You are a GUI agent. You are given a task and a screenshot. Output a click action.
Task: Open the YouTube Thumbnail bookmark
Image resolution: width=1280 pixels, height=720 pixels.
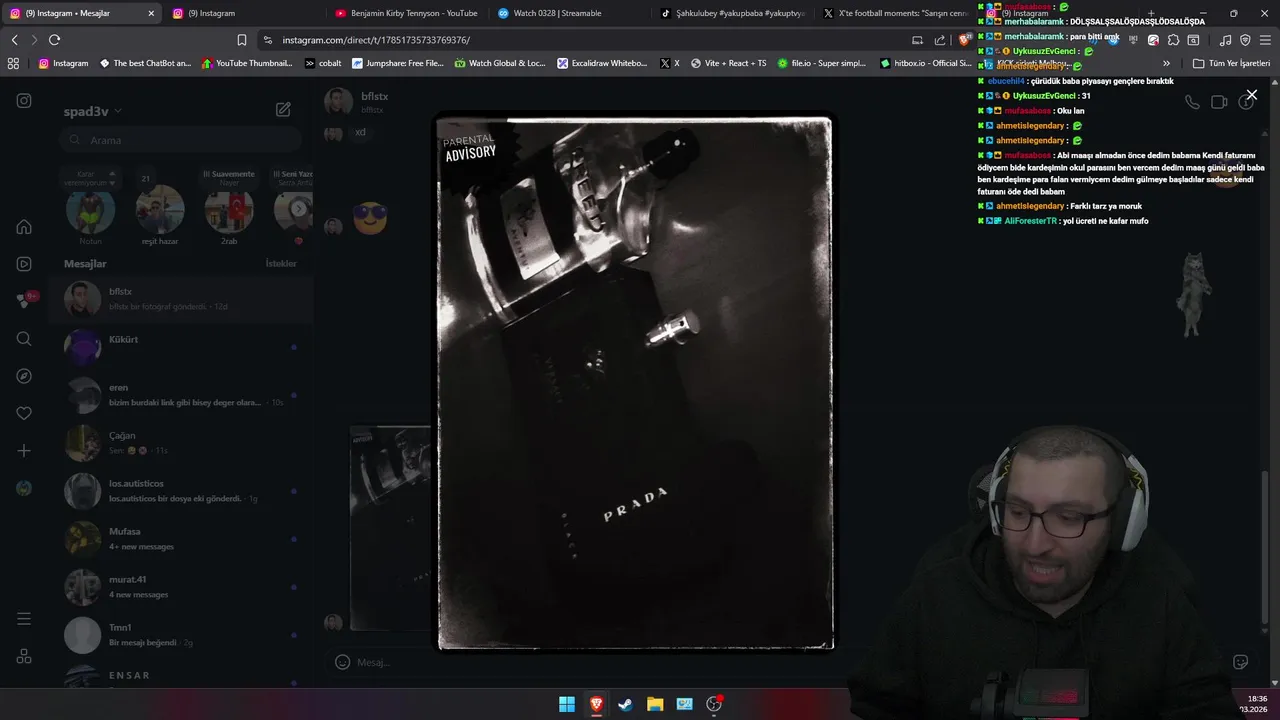click(x=247, y=63)
